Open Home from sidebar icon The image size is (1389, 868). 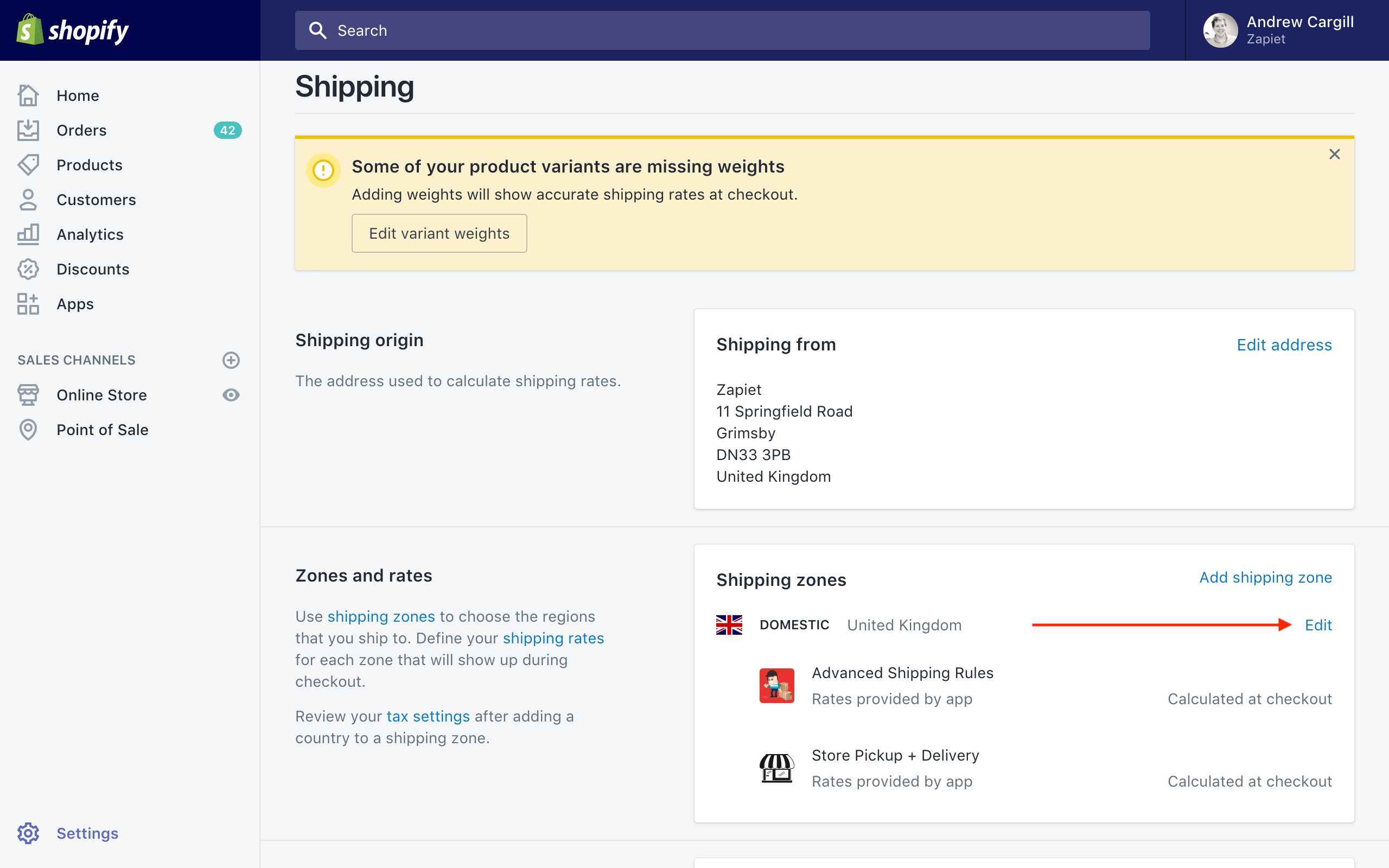click(x=28, y=95)
